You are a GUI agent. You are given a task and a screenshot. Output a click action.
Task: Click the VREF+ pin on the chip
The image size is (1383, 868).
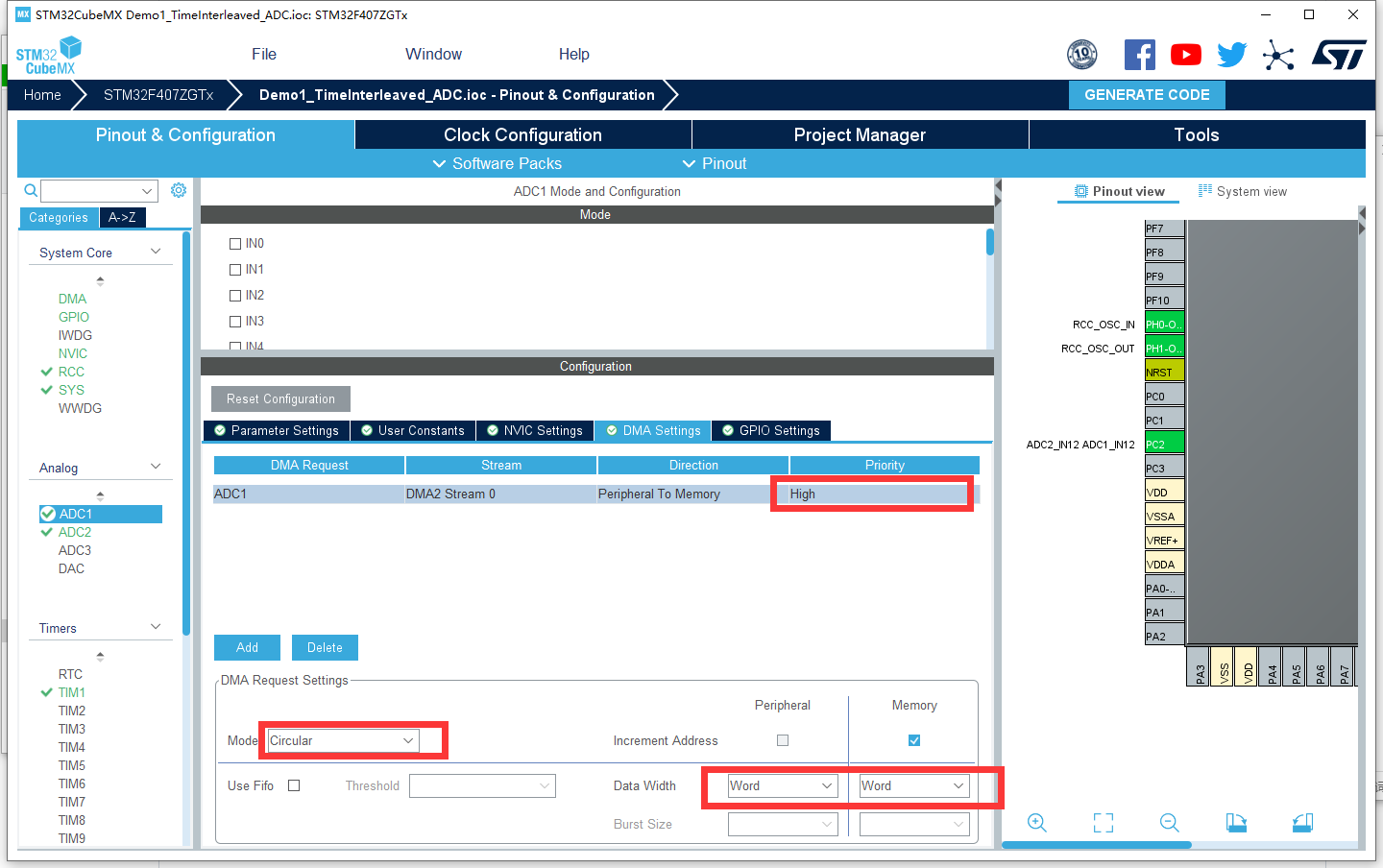point(1164,540)
